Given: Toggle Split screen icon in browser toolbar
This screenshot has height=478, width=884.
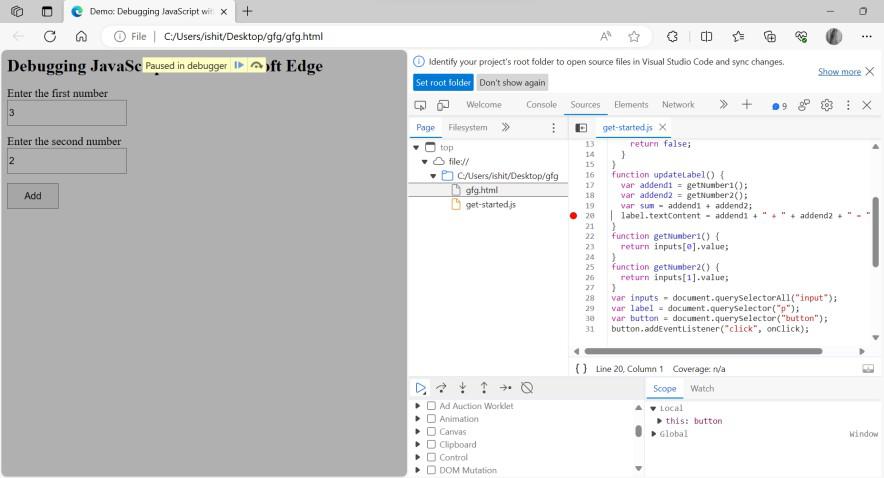Looking at the screenshot, I should click(x=706, y=37).
